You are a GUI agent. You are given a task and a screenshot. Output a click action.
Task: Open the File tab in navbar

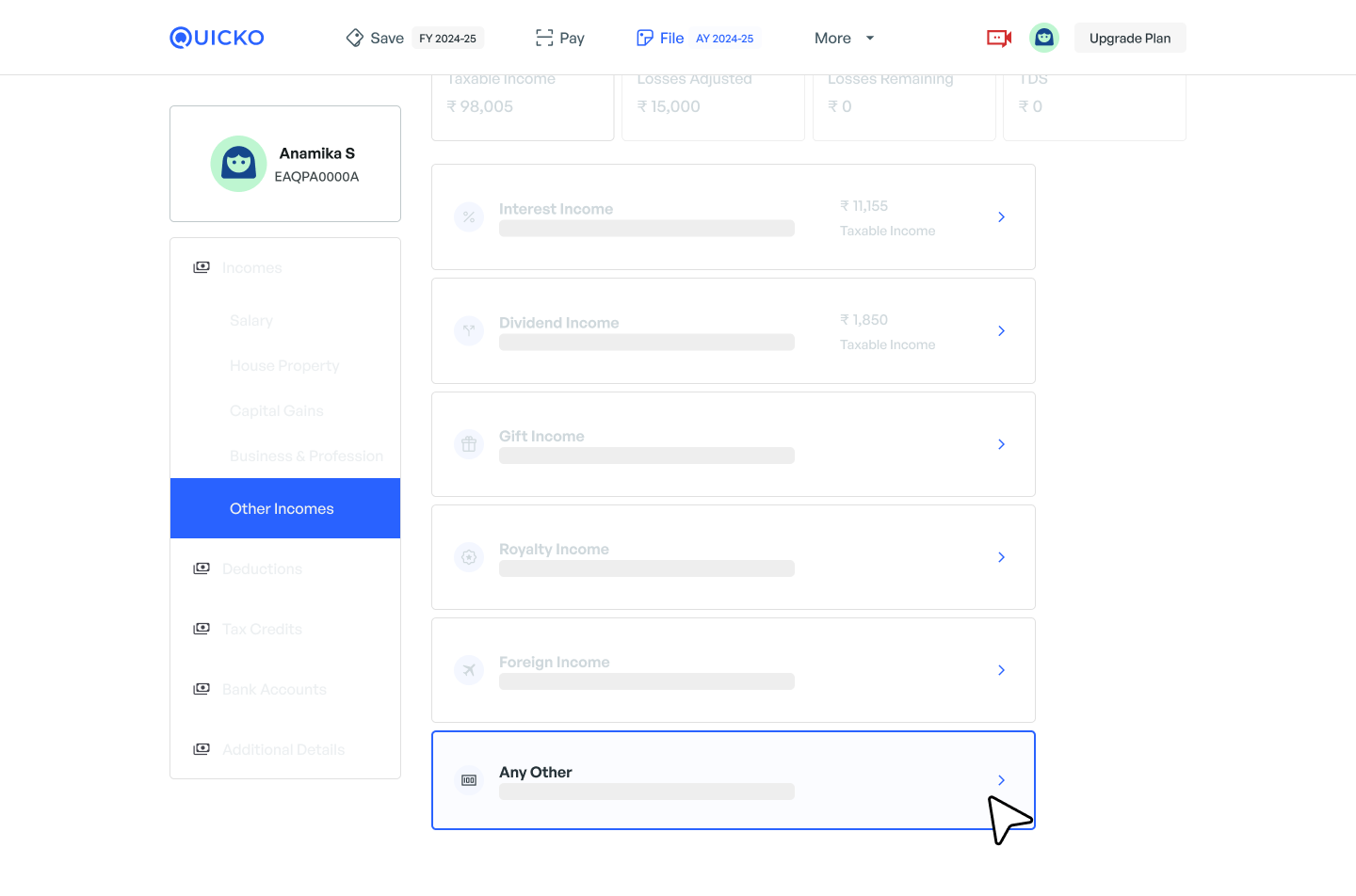(x=661, y=38)
